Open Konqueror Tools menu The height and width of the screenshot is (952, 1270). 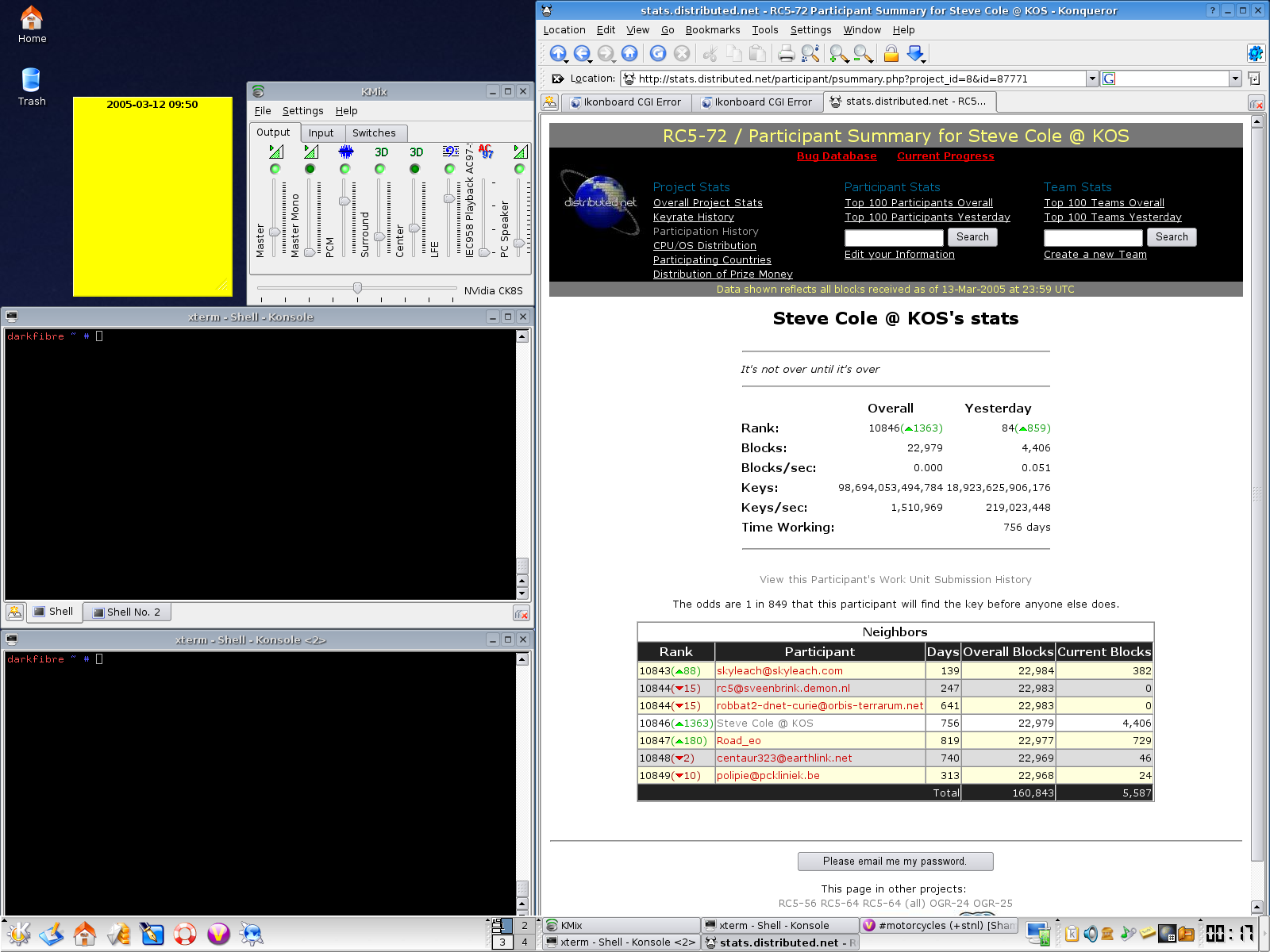765,30
